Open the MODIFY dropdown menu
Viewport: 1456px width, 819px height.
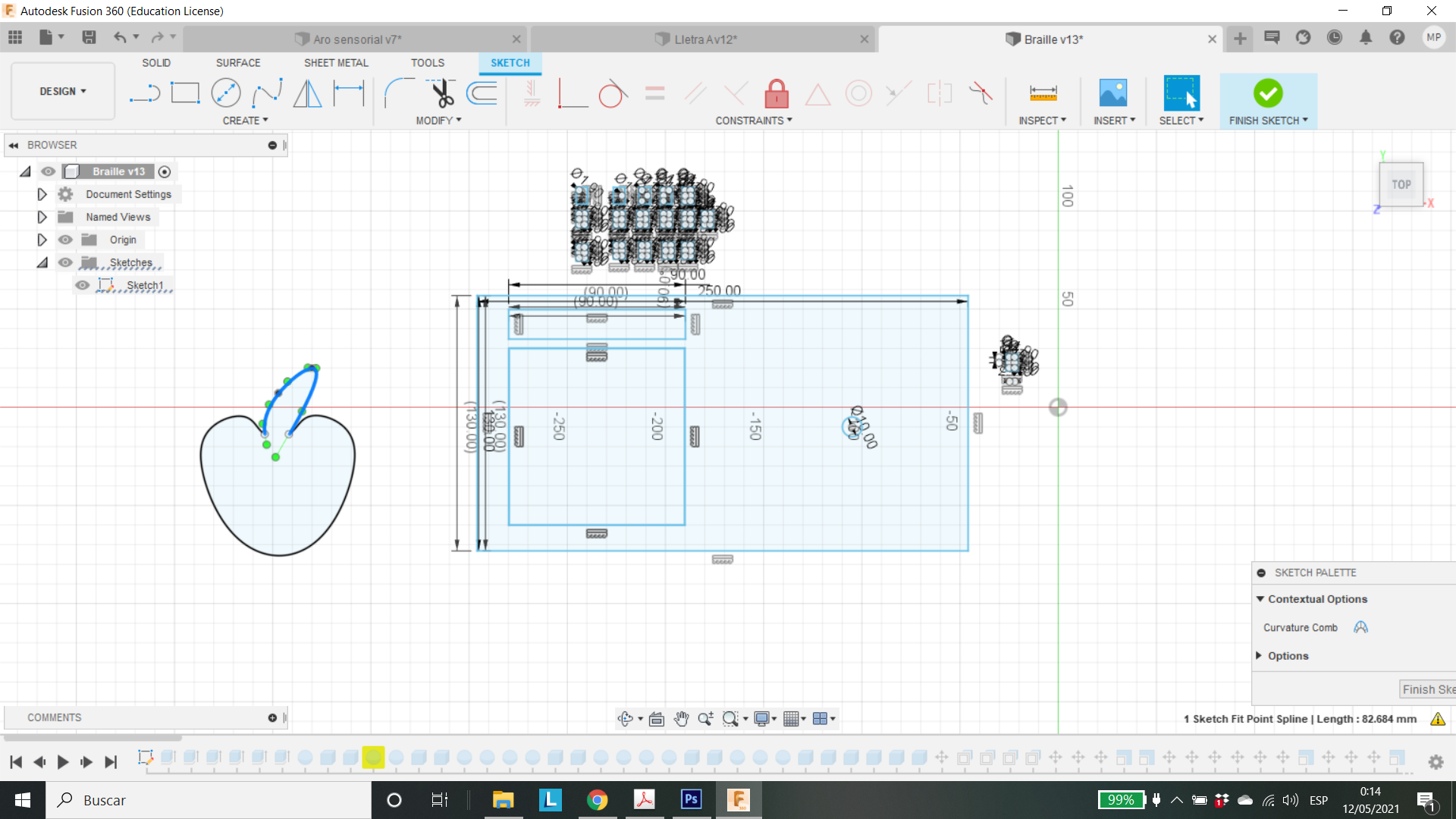[438, 121]
